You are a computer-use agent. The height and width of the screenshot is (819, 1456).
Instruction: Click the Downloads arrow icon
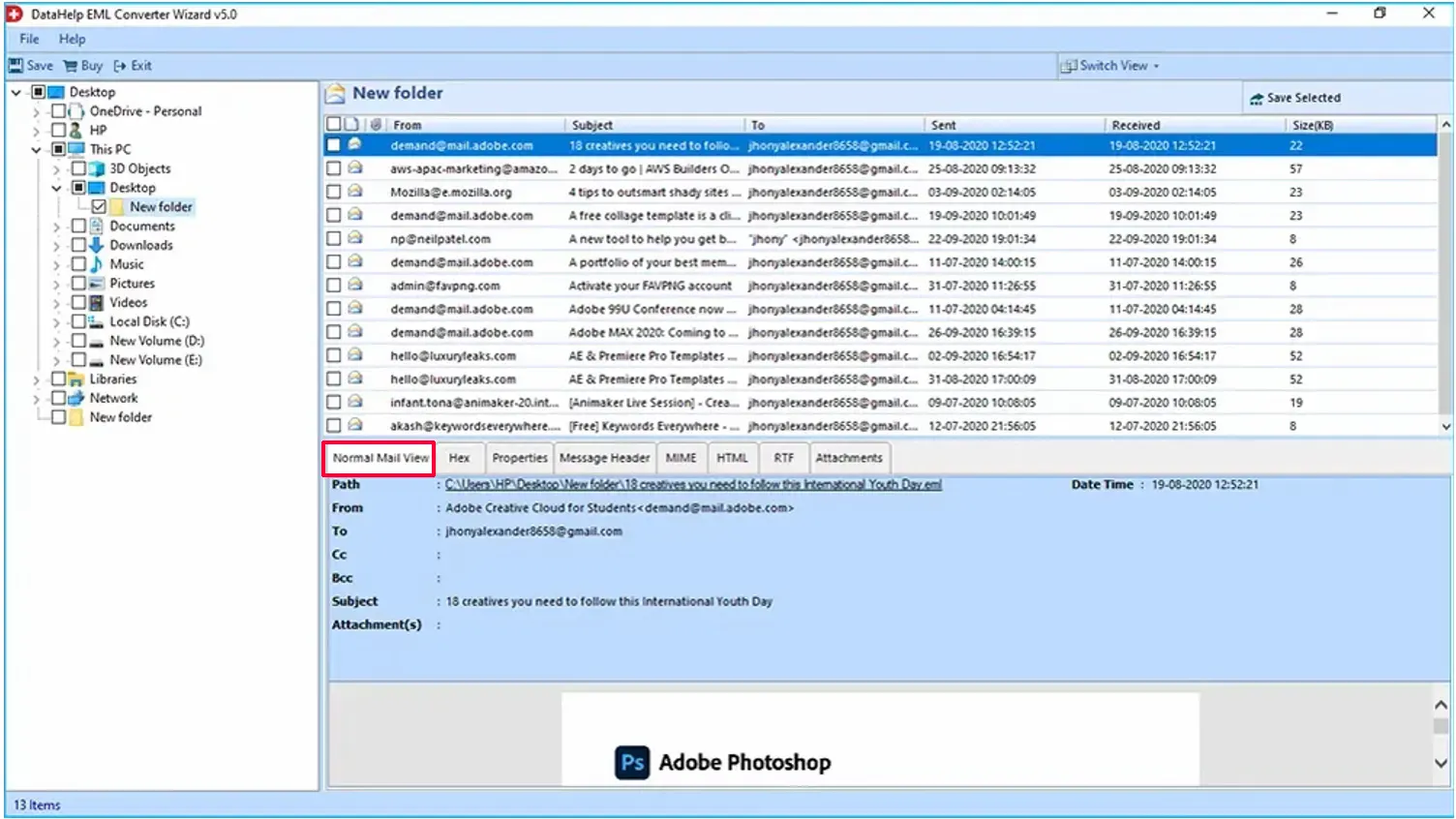pyautogui.click(x=97, y=245)
